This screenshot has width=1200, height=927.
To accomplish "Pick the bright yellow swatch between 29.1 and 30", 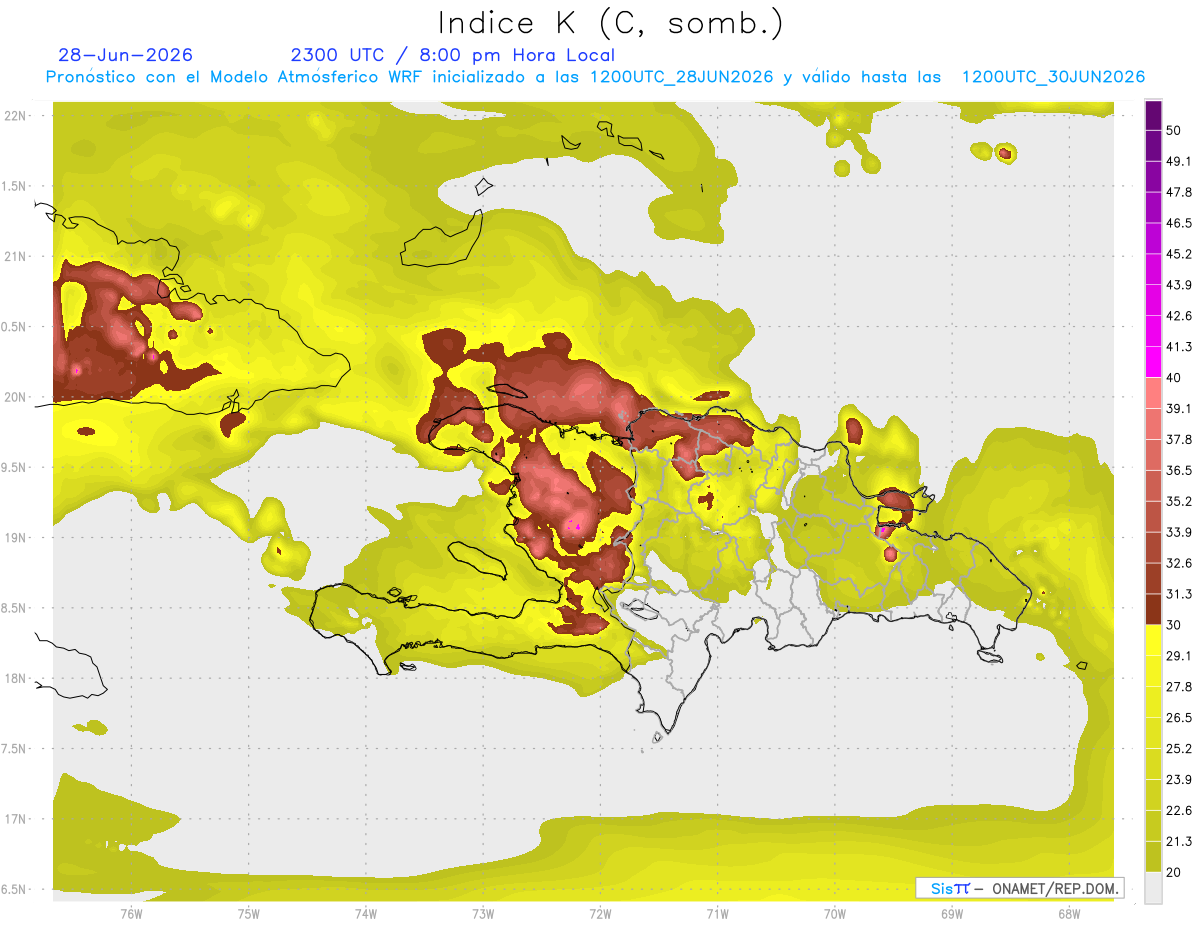I will [x=1153, y=640].
